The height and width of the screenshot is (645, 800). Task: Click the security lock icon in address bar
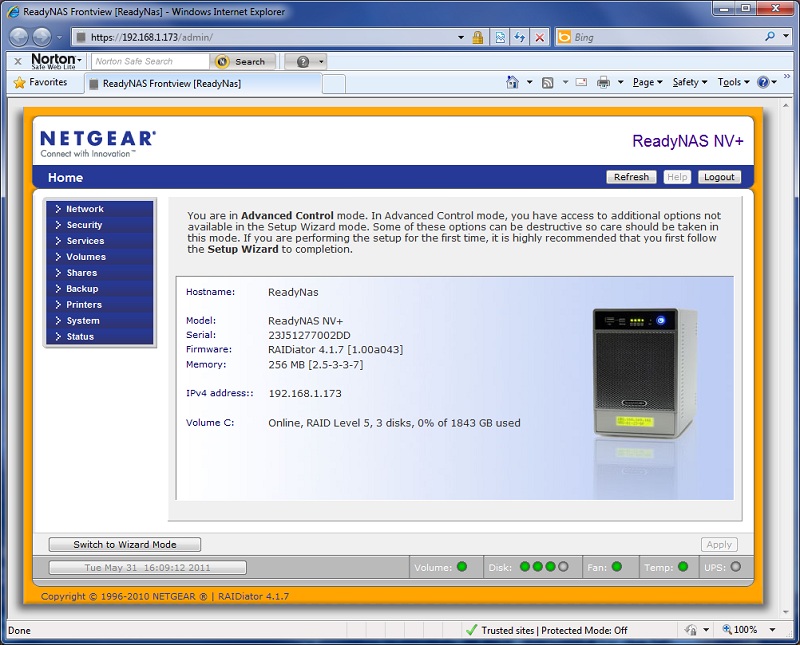pyautogui.click(x=478, y=37)
